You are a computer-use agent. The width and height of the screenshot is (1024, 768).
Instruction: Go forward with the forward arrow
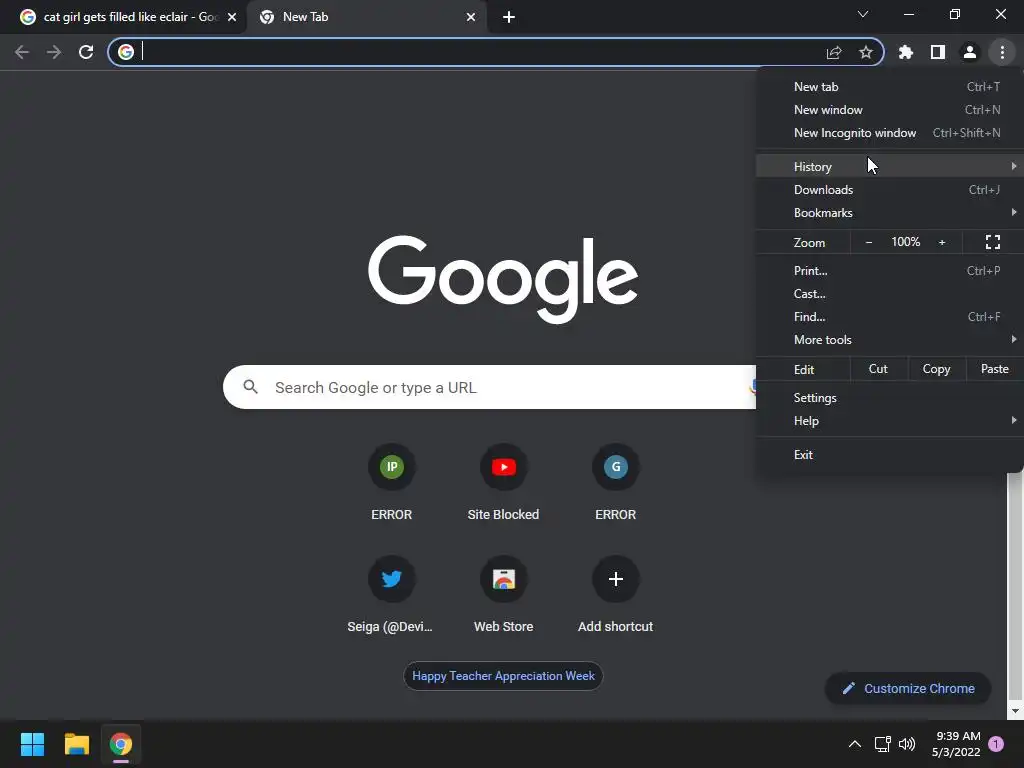click(54, 52)
